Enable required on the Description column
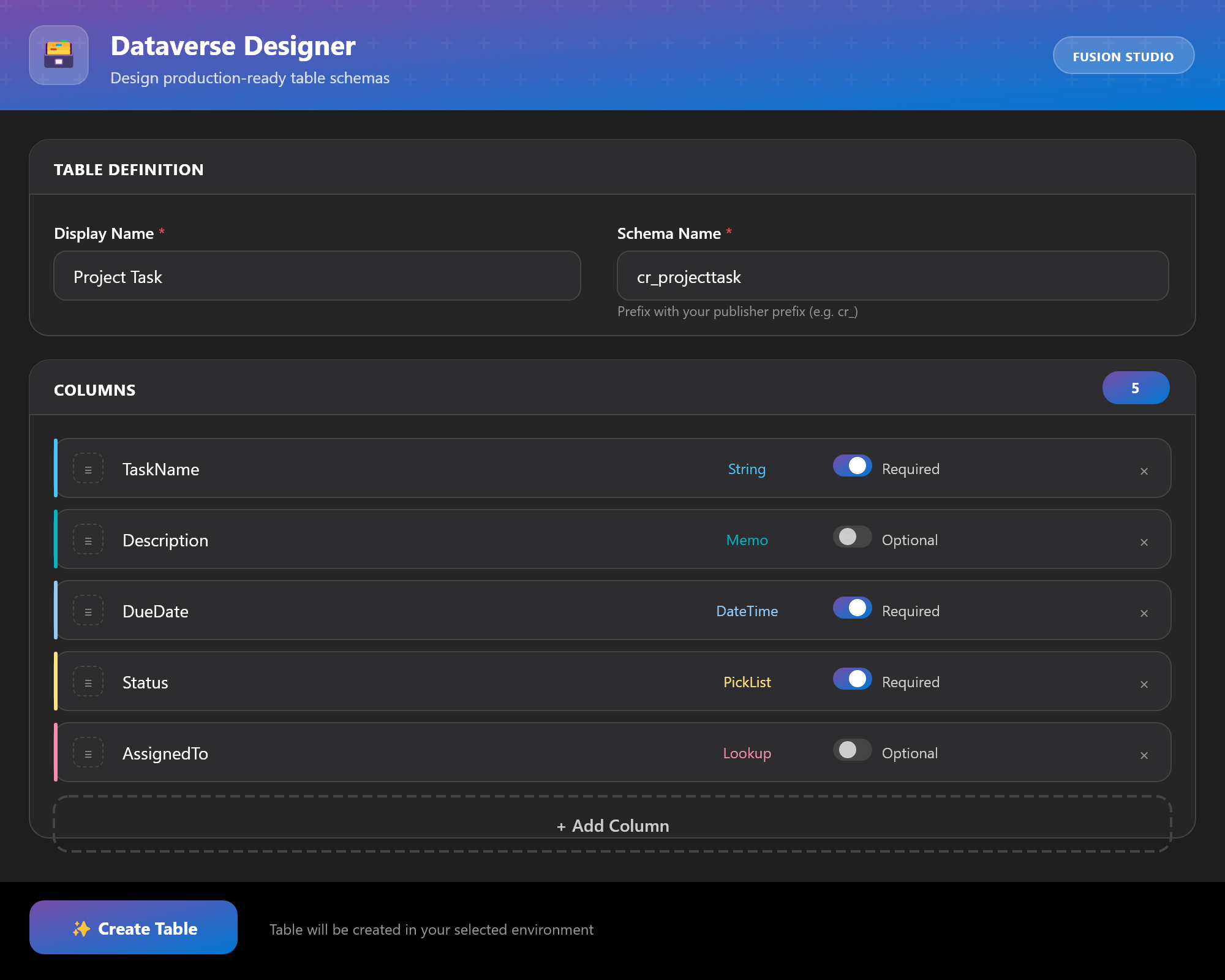The width and height of the screenshot is (1225, 980). 851,537
